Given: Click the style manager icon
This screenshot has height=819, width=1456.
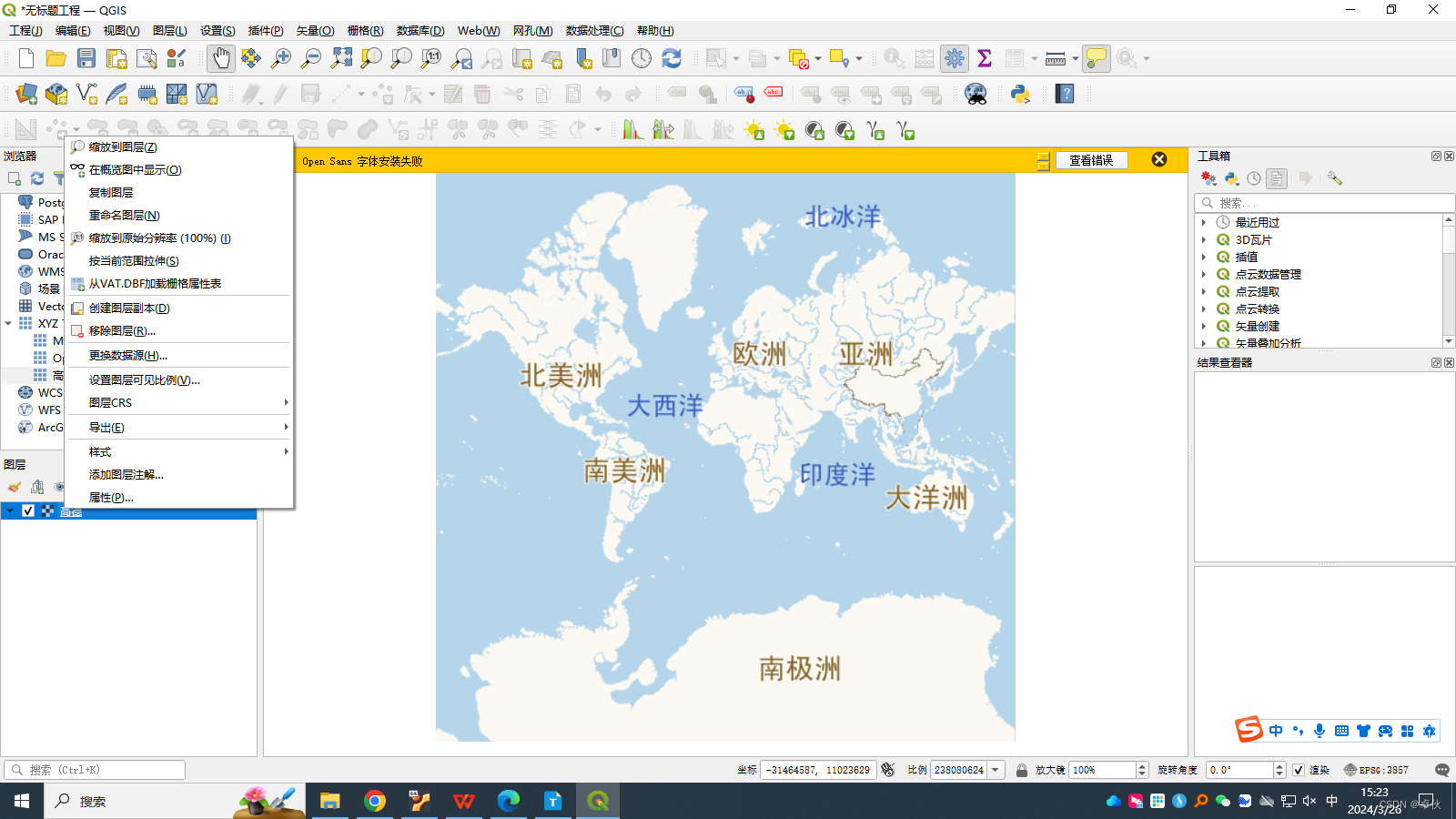Looking at the screenshot, I should point(177,58).
